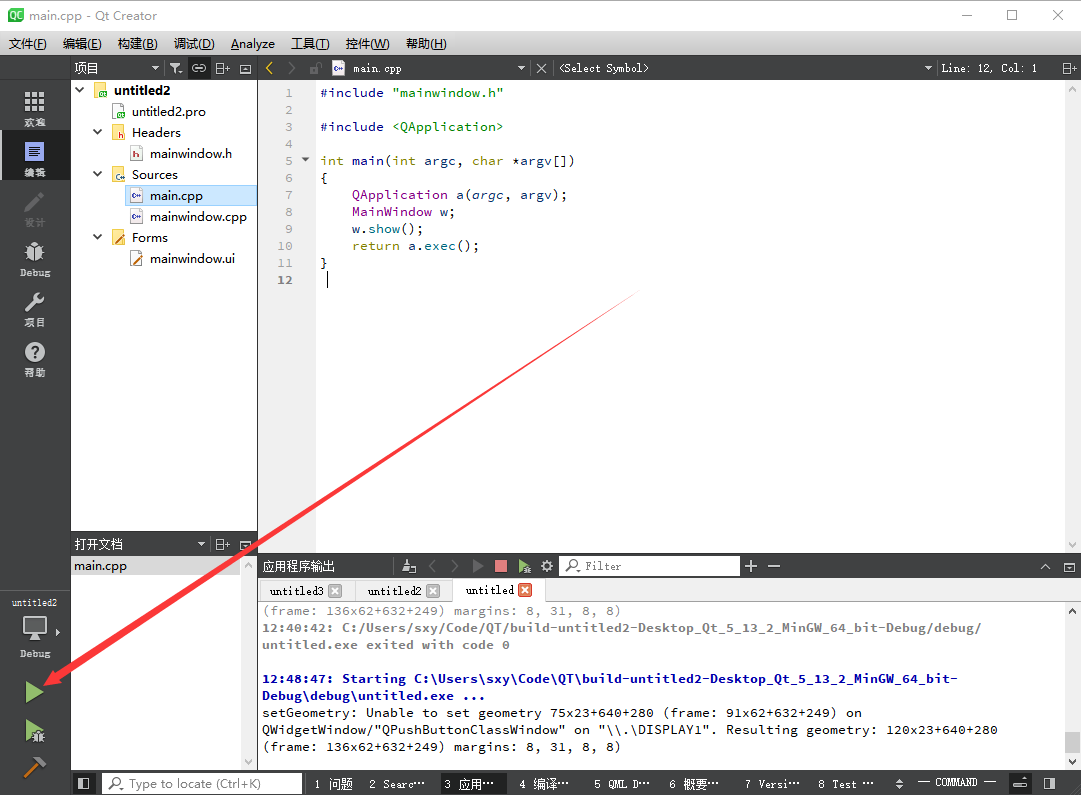The height and width of the screenshot is (795, 1081).
Task: Split the Open Documents (打开文档) panel
Action: 222,545
